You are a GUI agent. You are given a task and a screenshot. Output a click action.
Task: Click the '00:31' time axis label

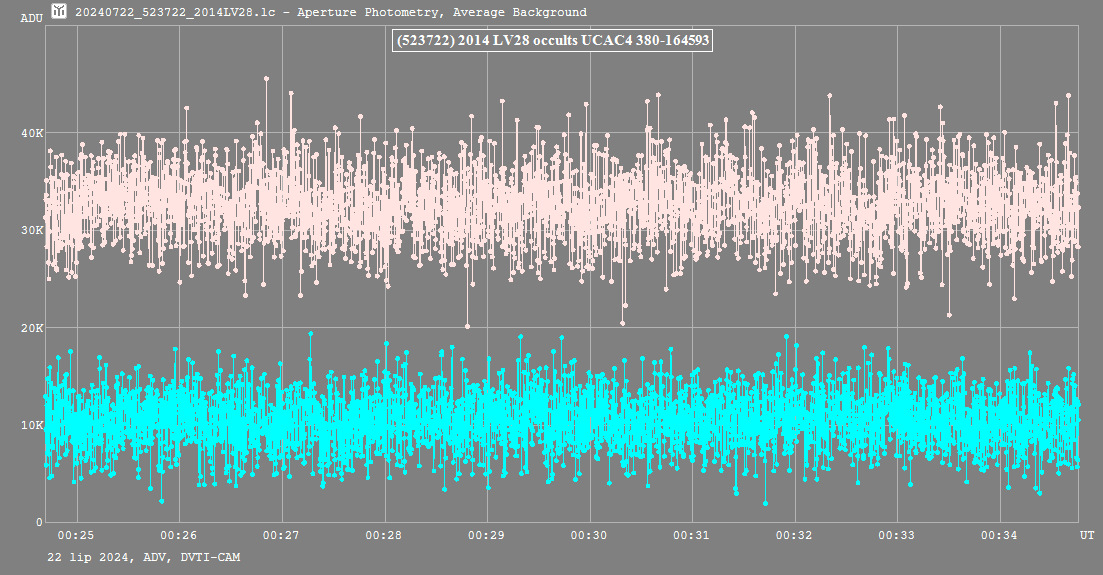tap(691, 536)
